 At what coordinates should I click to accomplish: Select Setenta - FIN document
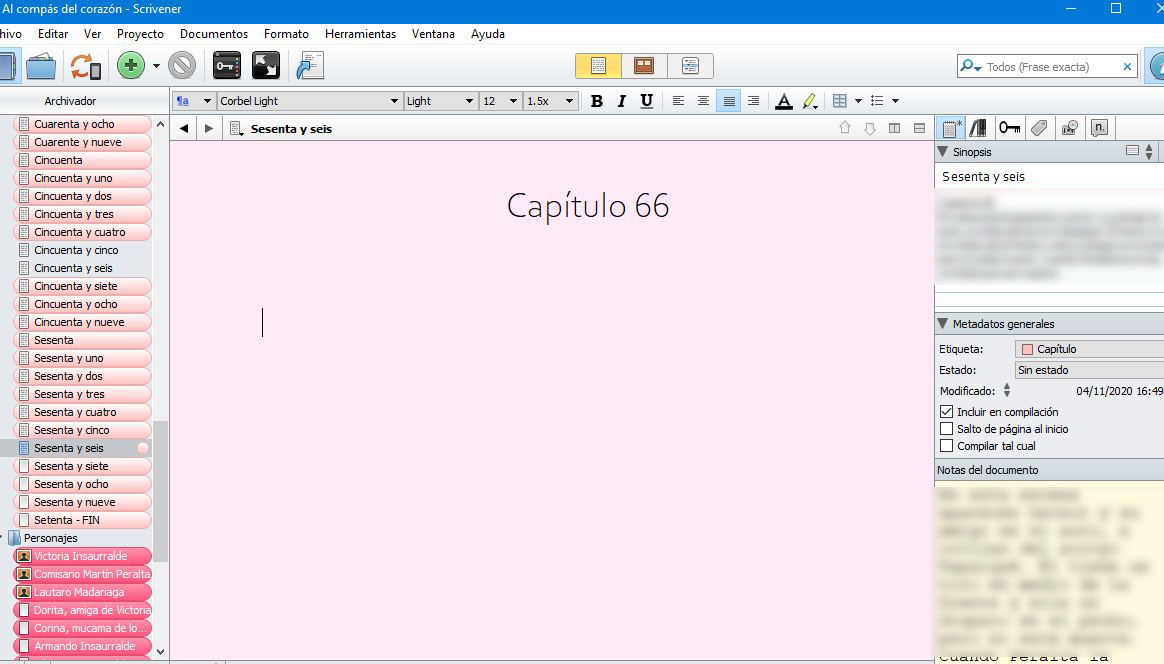[x=82, y=520]
